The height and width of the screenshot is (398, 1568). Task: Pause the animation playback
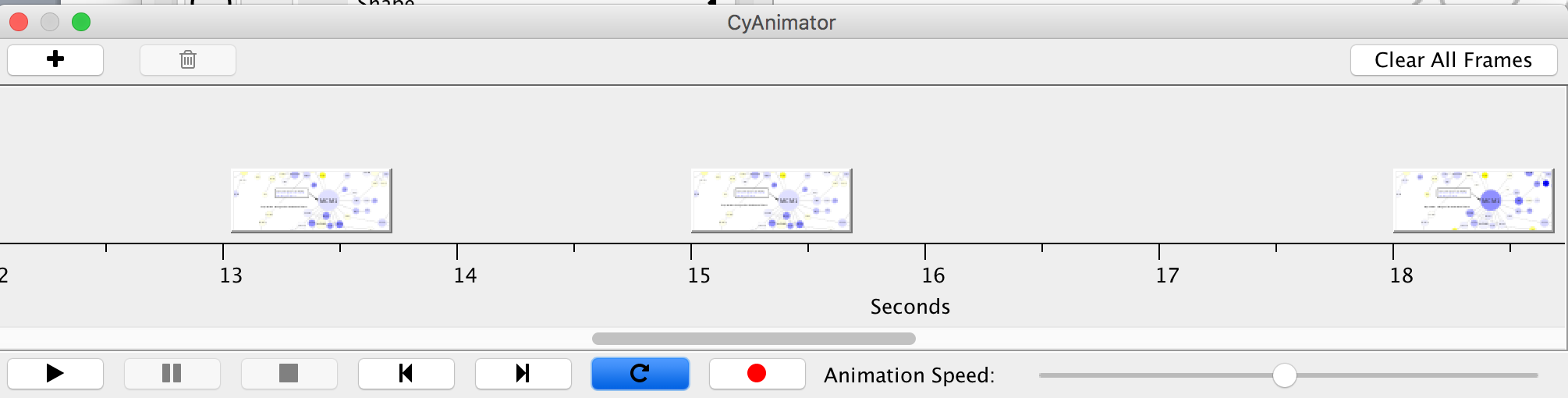172,374
